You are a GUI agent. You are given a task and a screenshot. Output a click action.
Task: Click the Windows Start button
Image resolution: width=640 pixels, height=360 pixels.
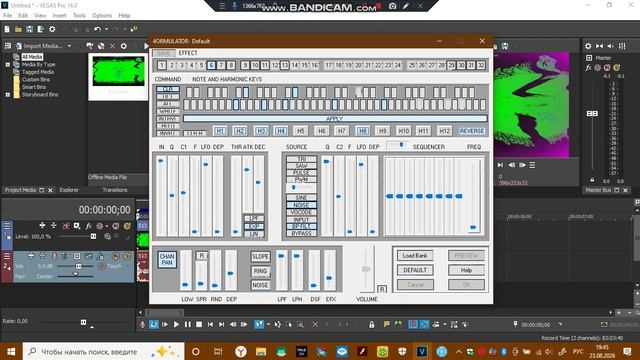(11, 351)
